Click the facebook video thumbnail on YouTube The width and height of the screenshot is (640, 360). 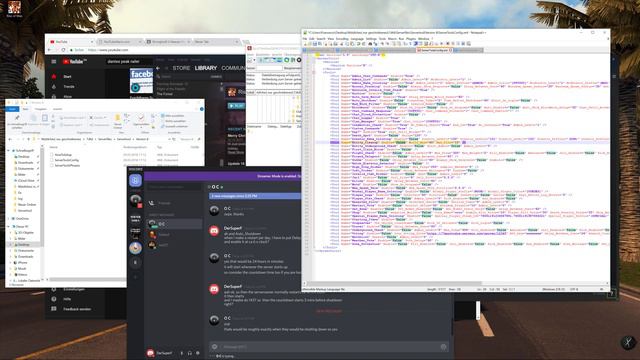click(141, 80)
